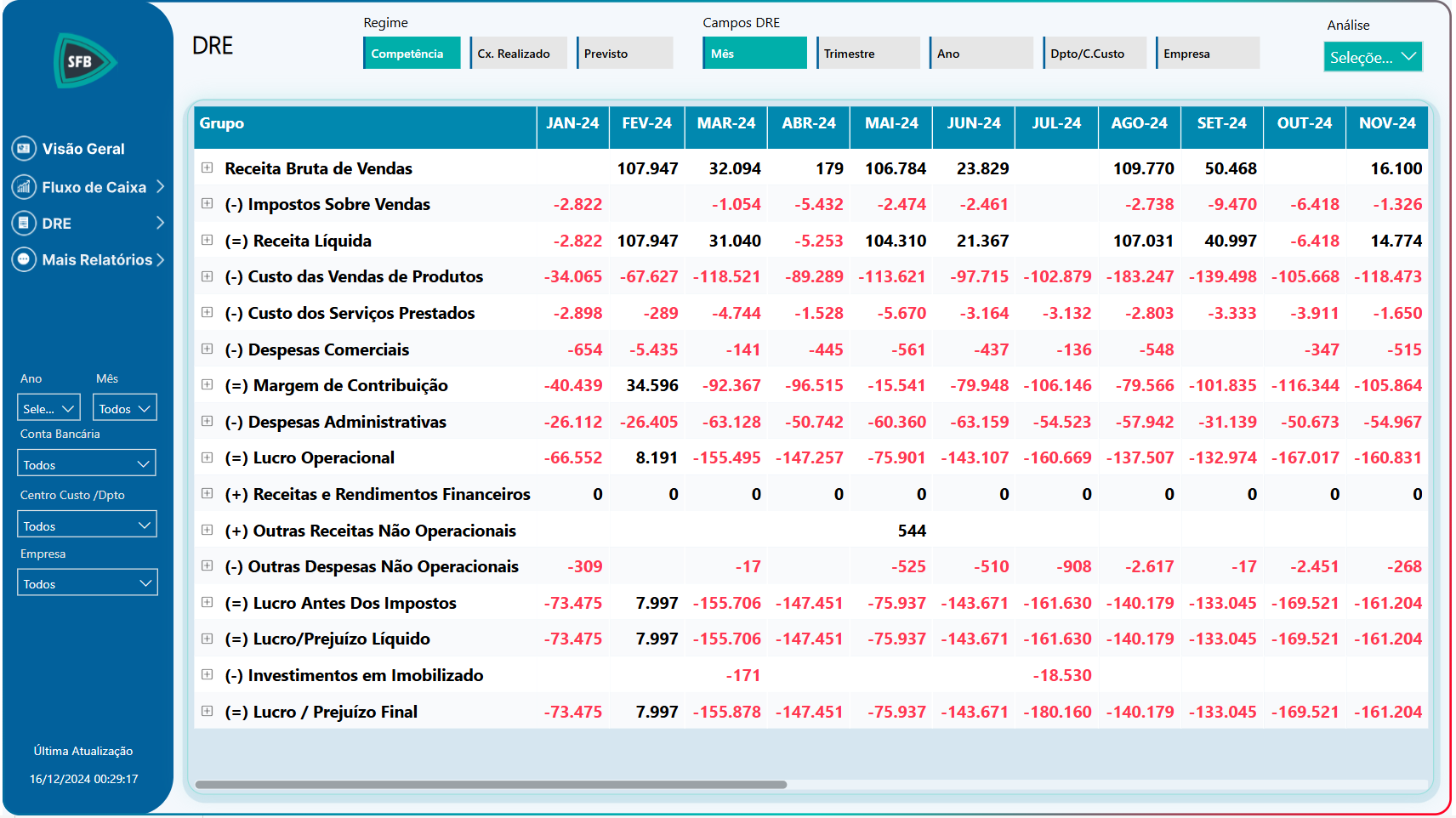The width and height of the screenshot is (1456, 818).
Task: Click the Mais Relatórios ellipsis icon
Action: (24, 259)
